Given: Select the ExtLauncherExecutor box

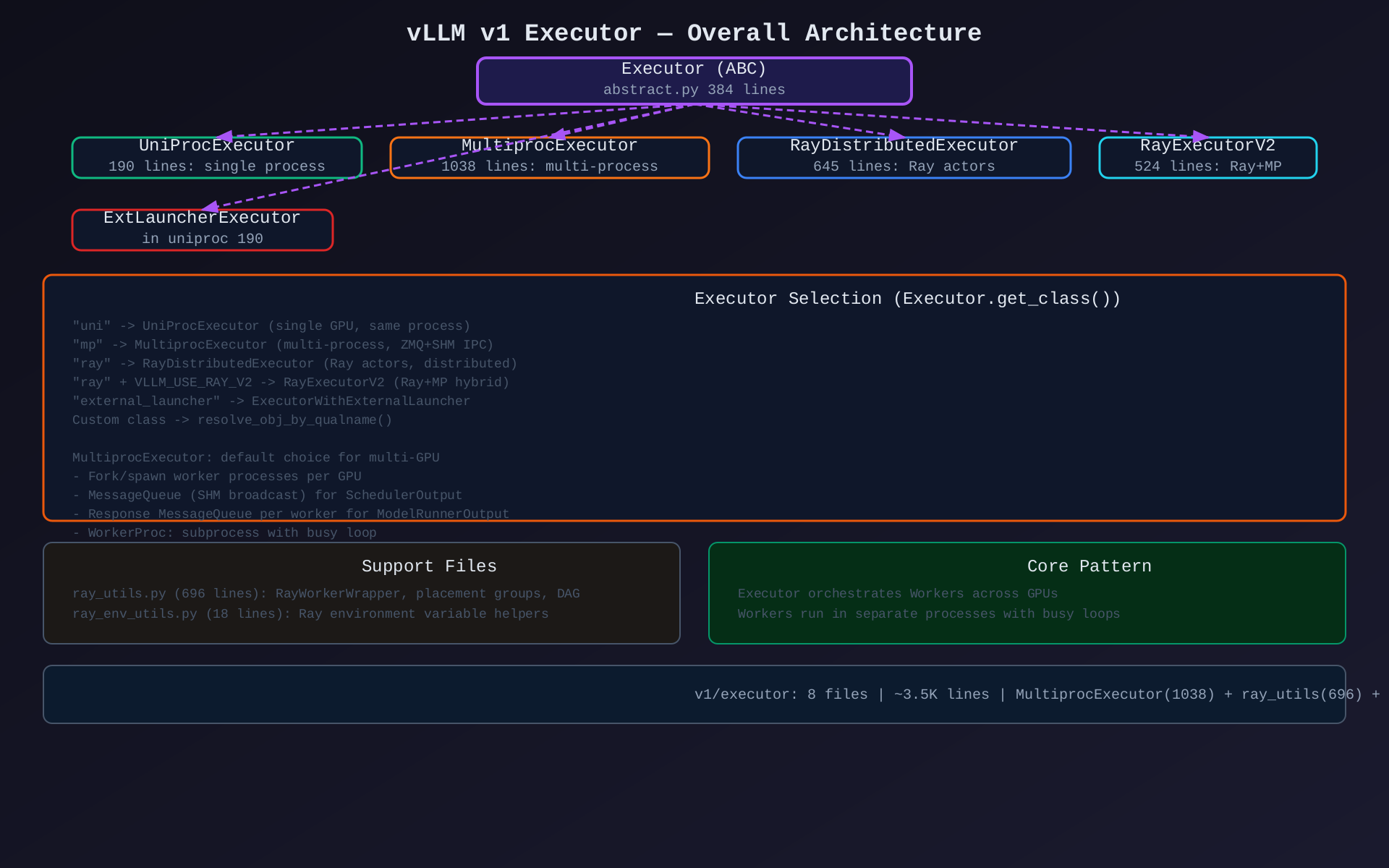Looking at the screenshot, I should [x=202, y=229].
